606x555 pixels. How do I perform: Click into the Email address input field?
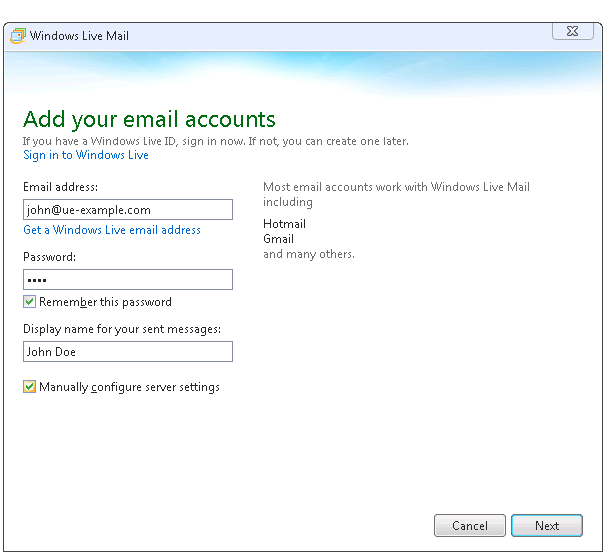pos(127,210)
